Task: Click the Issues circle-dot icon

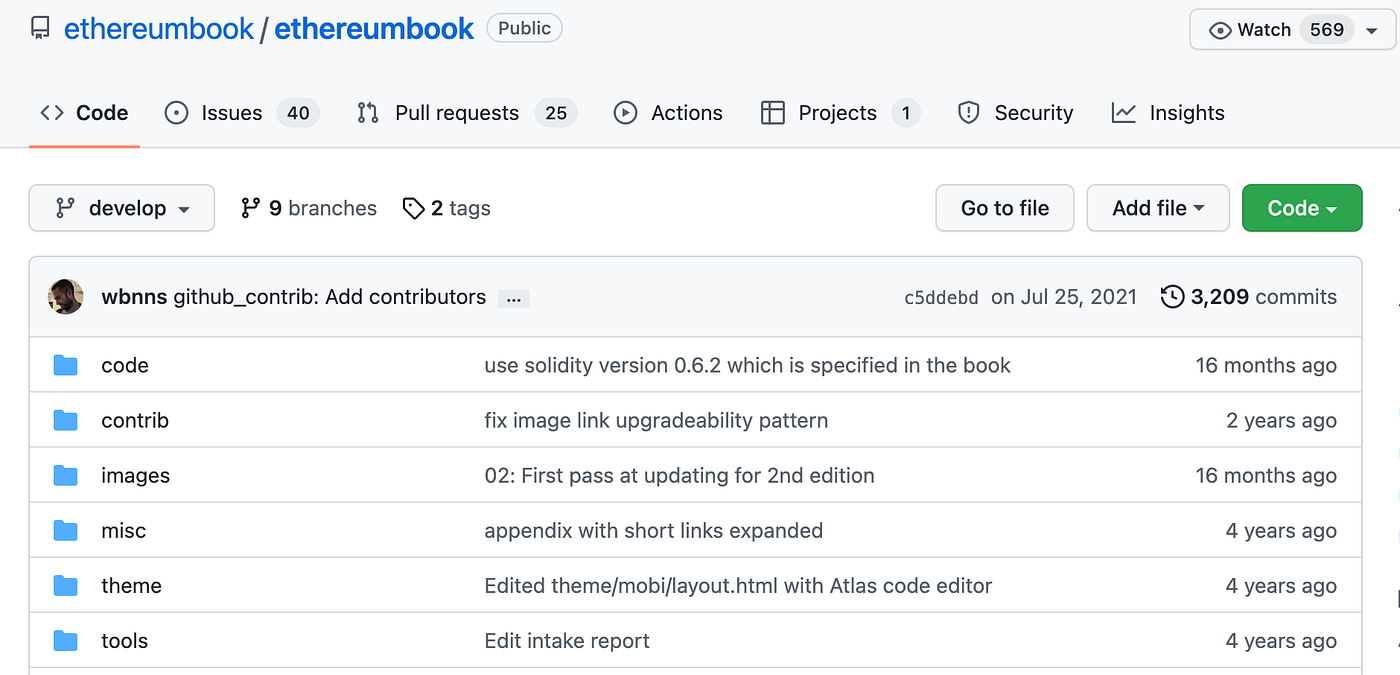Action: tap(176, 113)
